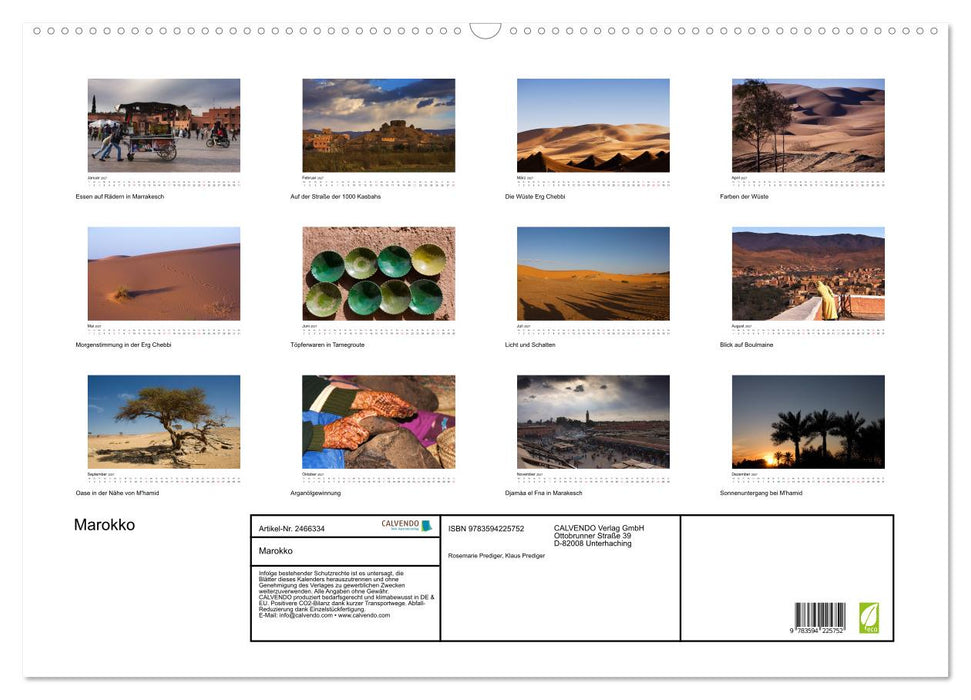Click the Artikel-Nr. 2466334 field
The width and height of the screenshot is (971, 700).
(292, 528)
